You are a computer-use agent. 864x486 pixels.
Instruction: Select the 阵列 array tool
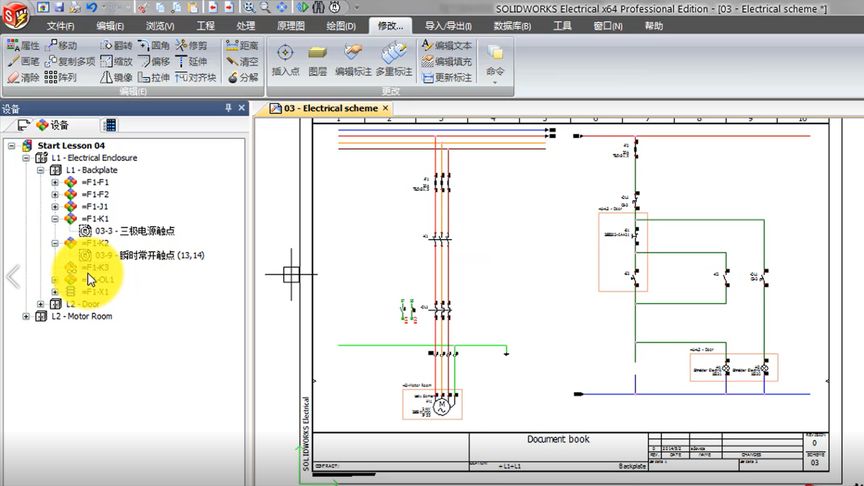pos(61,77)
